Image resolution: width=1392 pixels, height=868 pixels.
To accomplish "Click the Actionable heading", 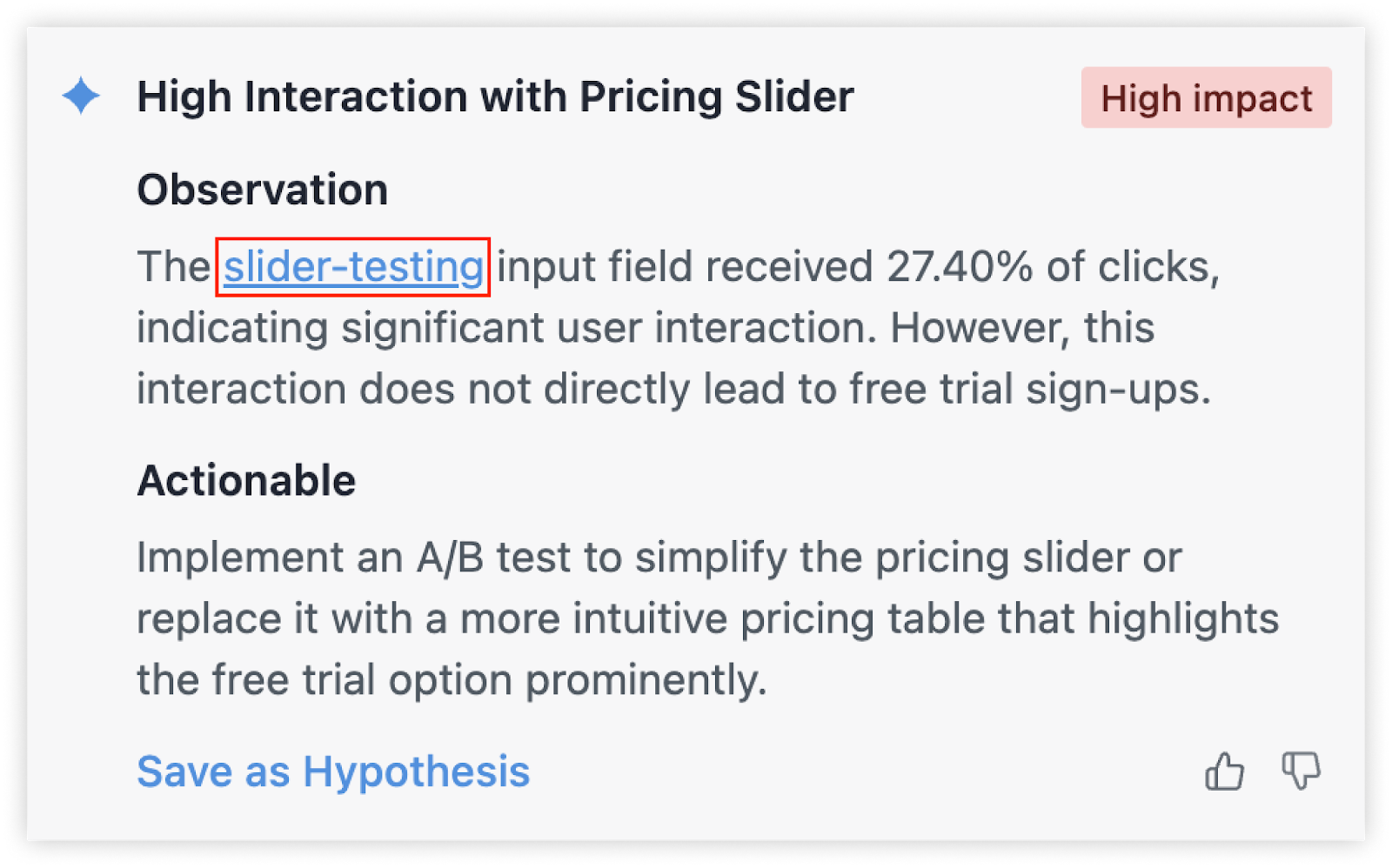I will click(x=246, y=480).
